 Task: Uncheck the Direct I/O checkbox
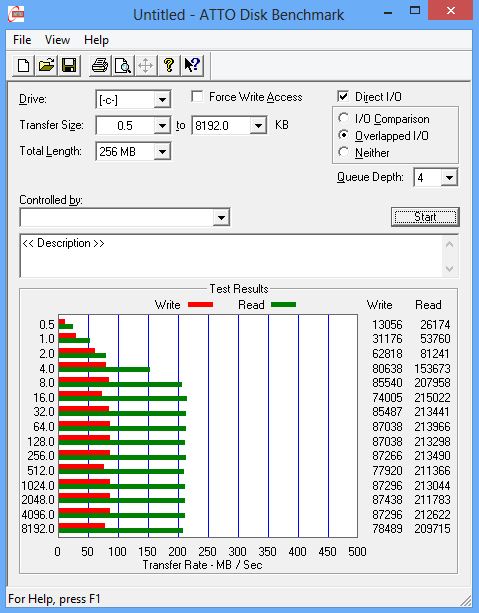point(343,96)
